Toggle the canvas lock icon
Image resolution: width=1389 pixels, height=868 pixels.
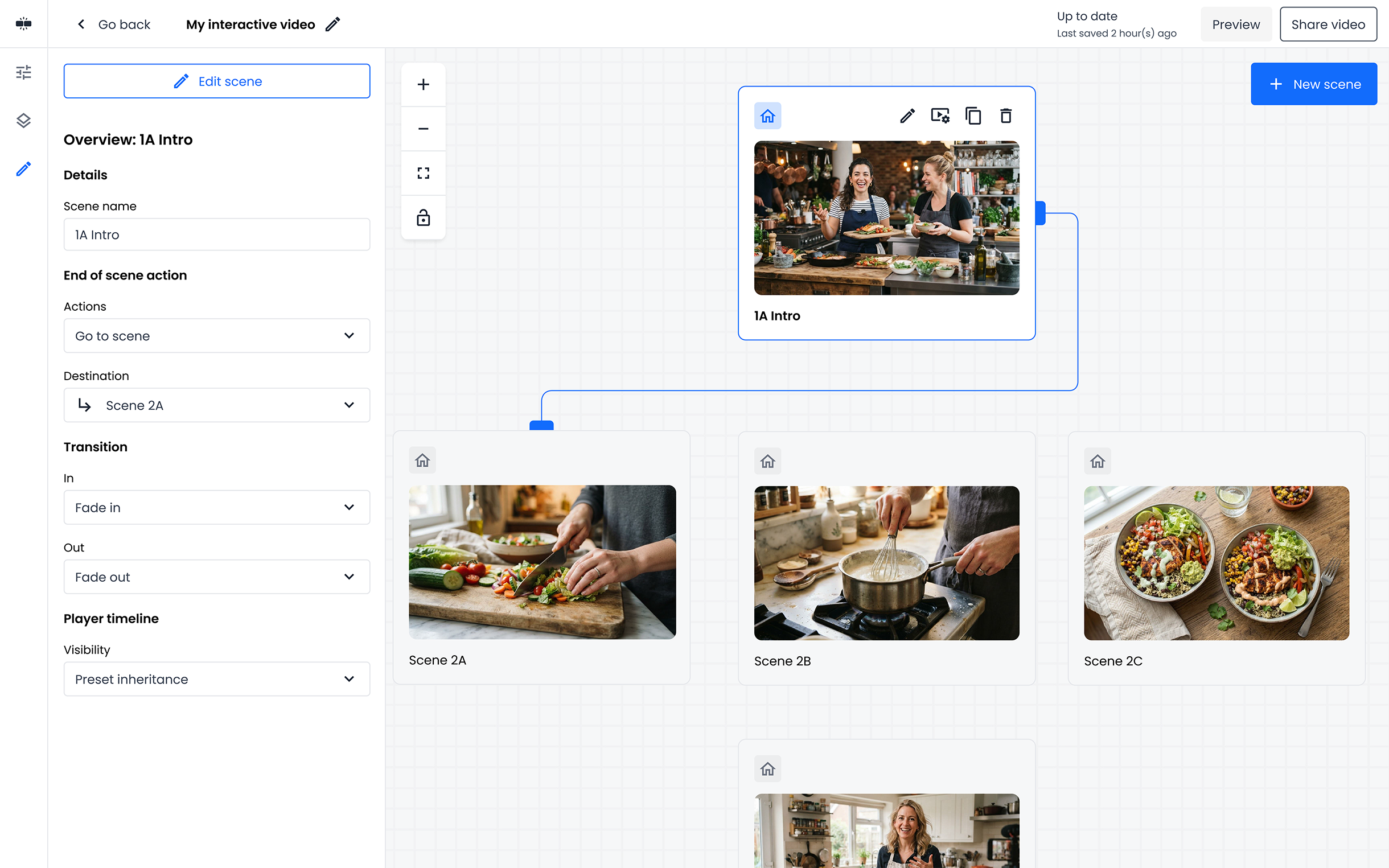click(424, 217)
